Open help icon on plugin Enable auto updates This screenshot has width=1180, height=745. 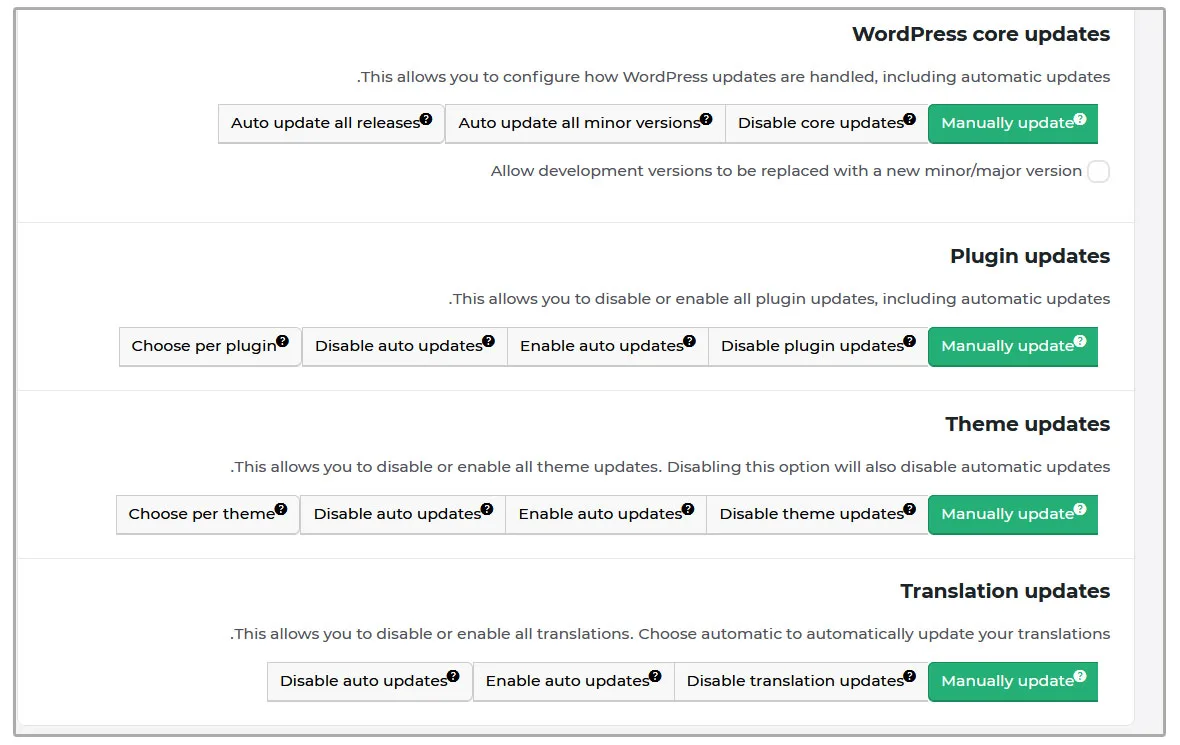coord(689,341)
